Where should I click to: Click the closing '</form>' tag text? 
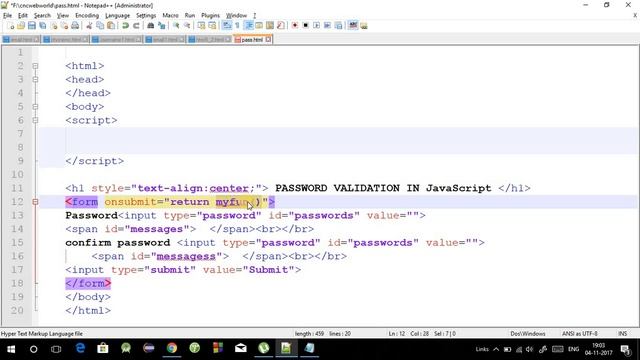(88, 283)
